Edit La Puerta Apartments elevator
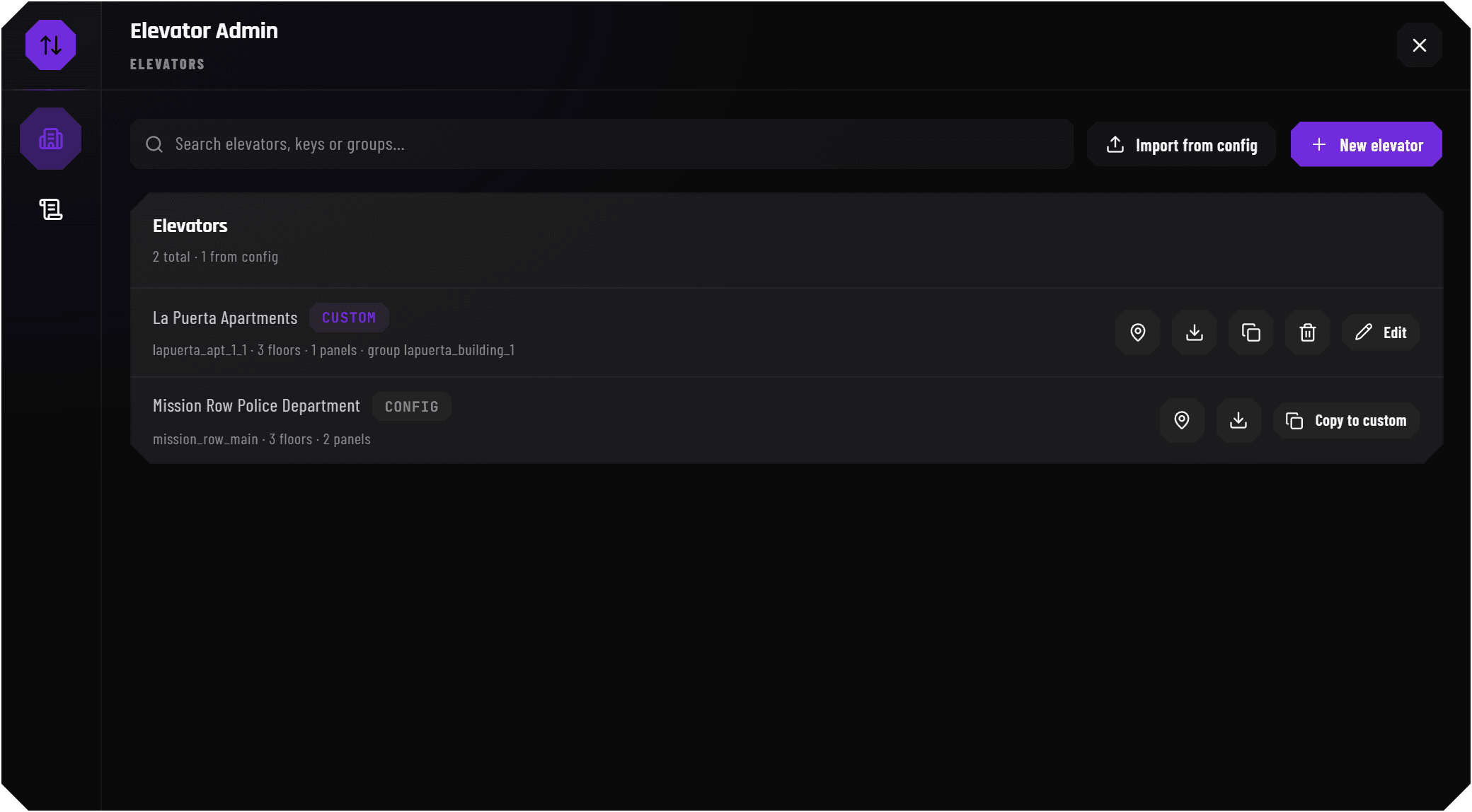The image size is (1472, 812). 1381,332
